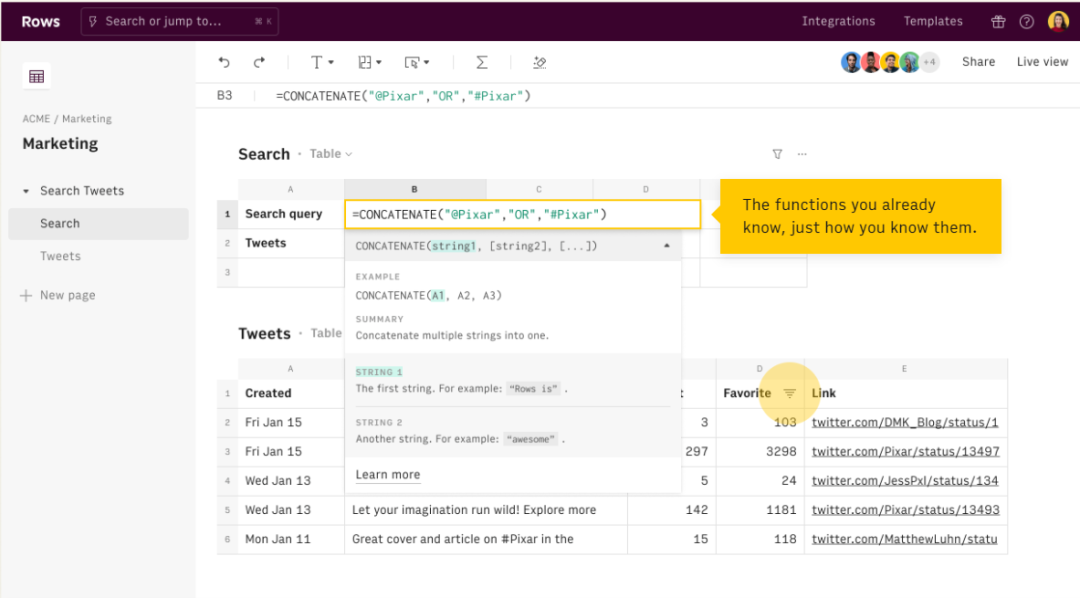Click the Search or jump to field
The height and width of the screenshot is (598, 1080).
180,21
